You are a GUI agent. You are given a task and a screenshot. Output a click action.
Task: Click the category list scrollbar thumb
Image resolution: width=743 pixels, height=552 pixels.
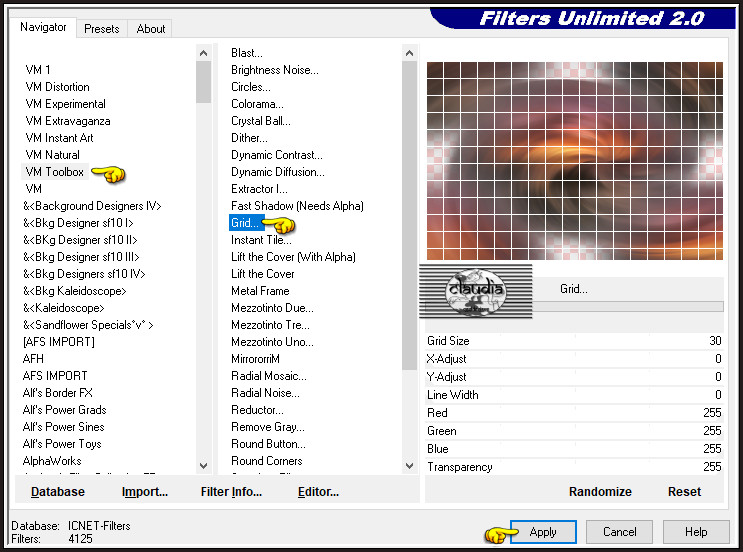click(203, 82)
